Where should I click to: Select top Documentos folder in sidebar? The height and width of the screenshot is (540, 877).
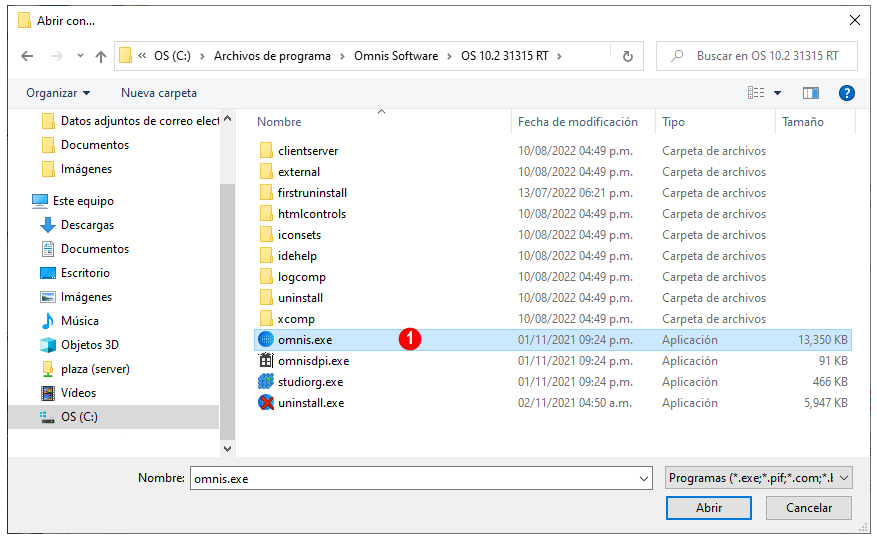tap(86, 145)
